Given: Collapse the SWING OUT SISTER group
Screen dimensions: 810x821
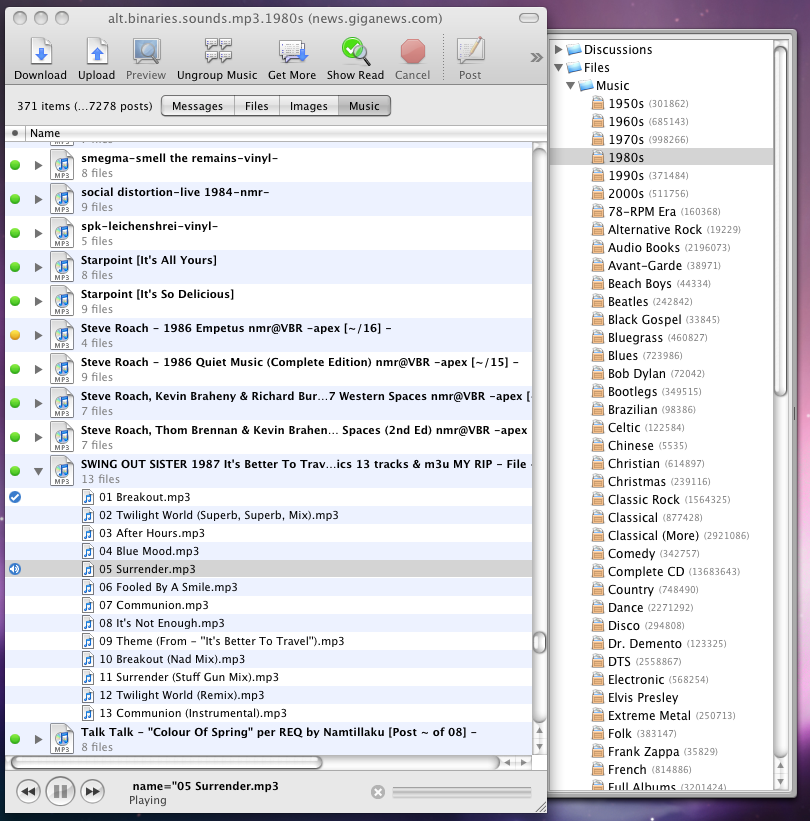Looking at the screenshot, I should [x=38, y=471].
